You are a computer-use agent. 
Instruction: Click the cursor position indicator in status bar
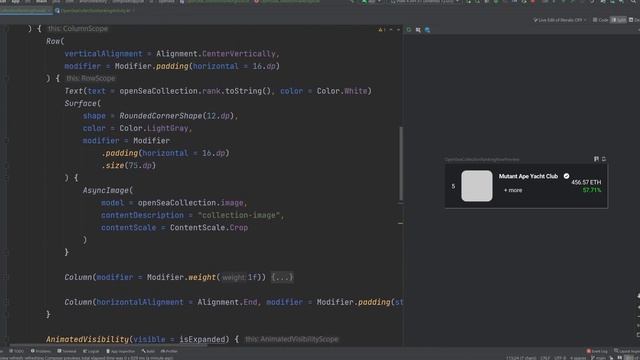pos(521,358)
